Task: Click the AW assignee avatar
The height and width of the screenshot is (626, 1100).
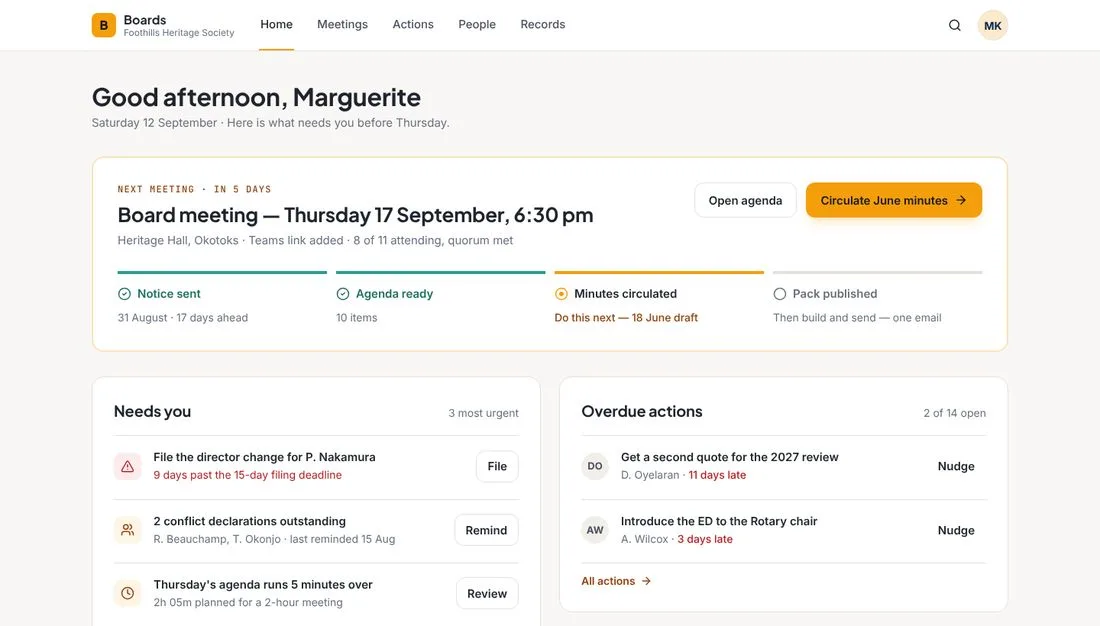Action: click(x=595, y=530)
